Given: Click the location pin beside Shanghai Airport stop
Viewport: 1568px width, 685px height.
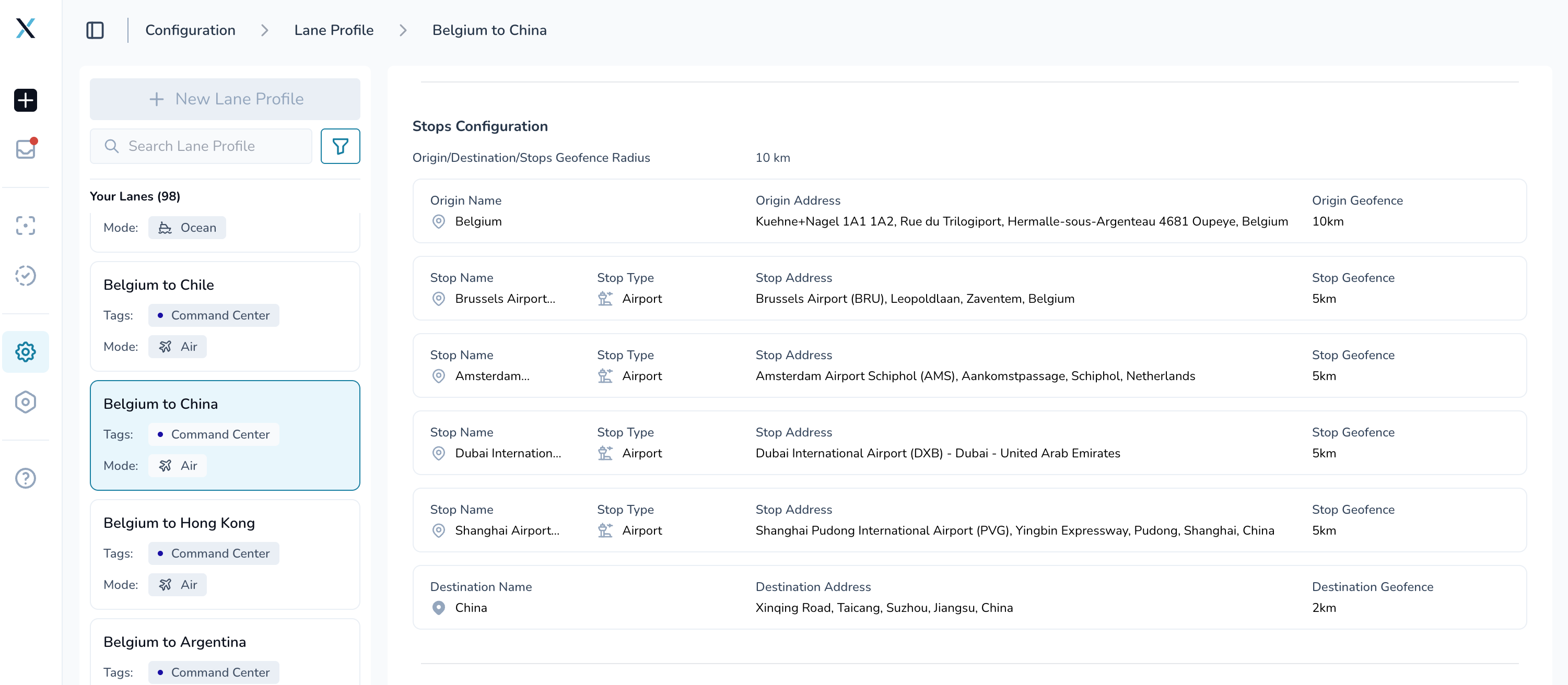Looking at the screenshot, I should [x=438, y=530].
